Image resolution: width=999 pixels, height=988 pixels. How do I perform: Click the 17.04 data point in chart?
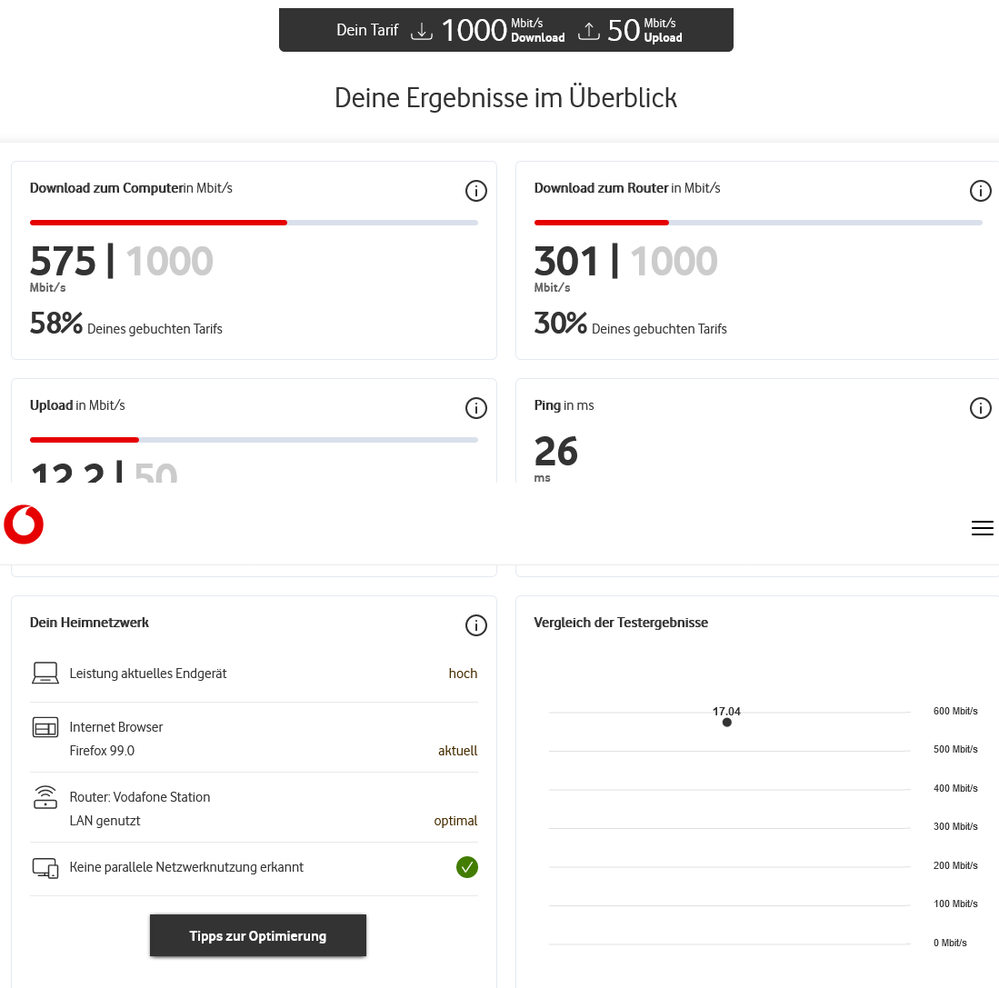(x=727, y=722)
